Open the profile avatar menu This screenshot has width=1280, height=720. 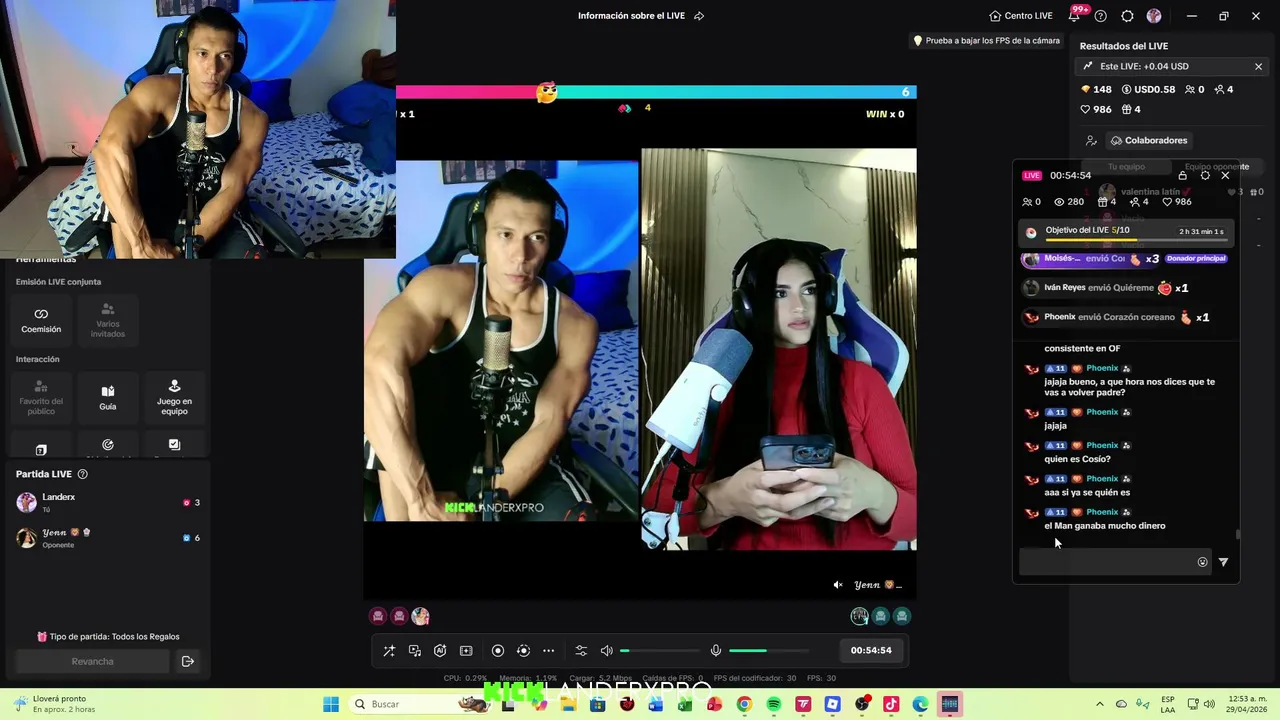click(1154, 16)
